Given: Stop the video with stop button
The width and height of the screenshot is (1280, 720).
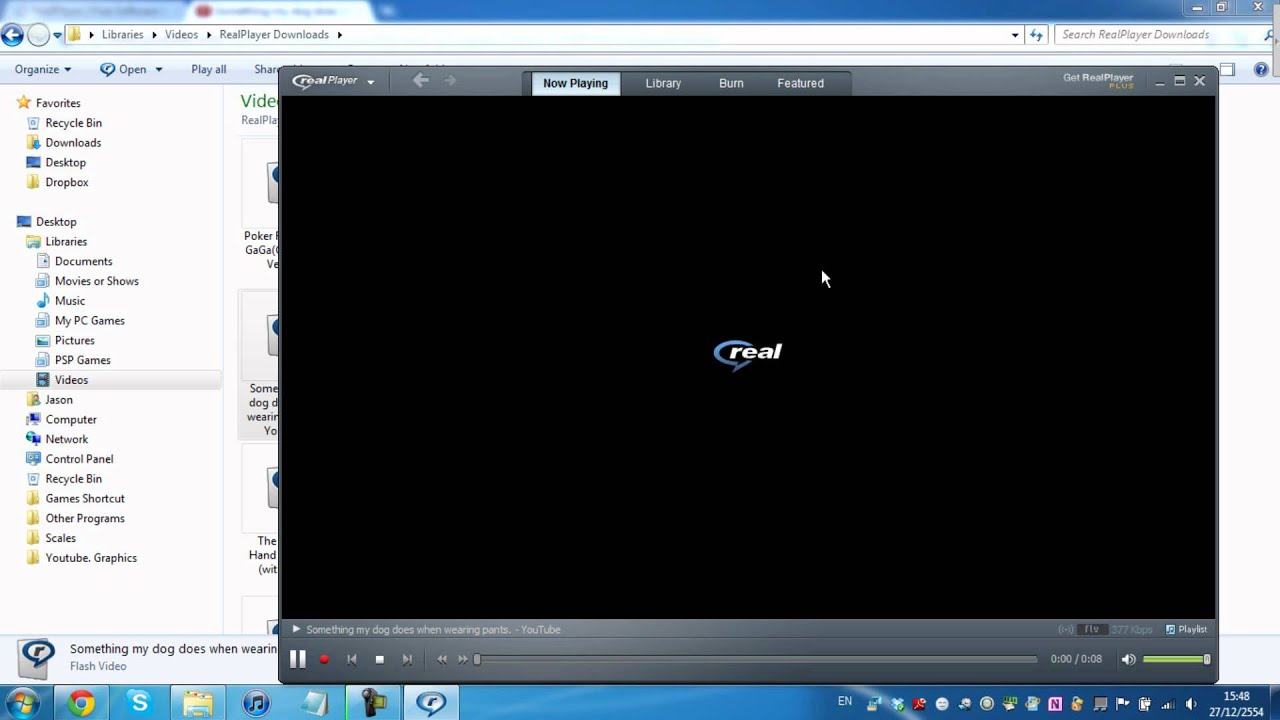Looking at the screenshot, I should tap(379, 659).
